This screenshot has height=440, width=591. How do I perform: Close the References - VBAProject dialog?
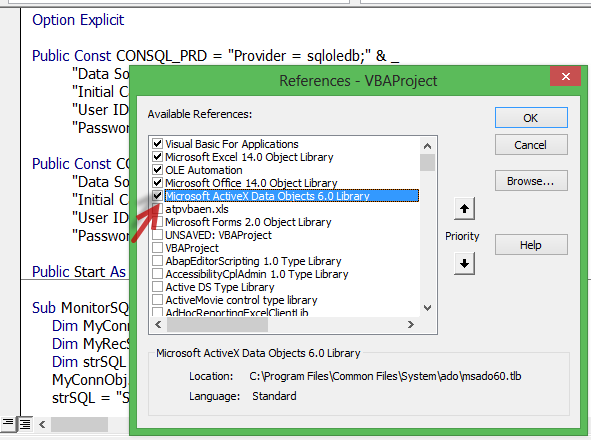click(565, 77)
